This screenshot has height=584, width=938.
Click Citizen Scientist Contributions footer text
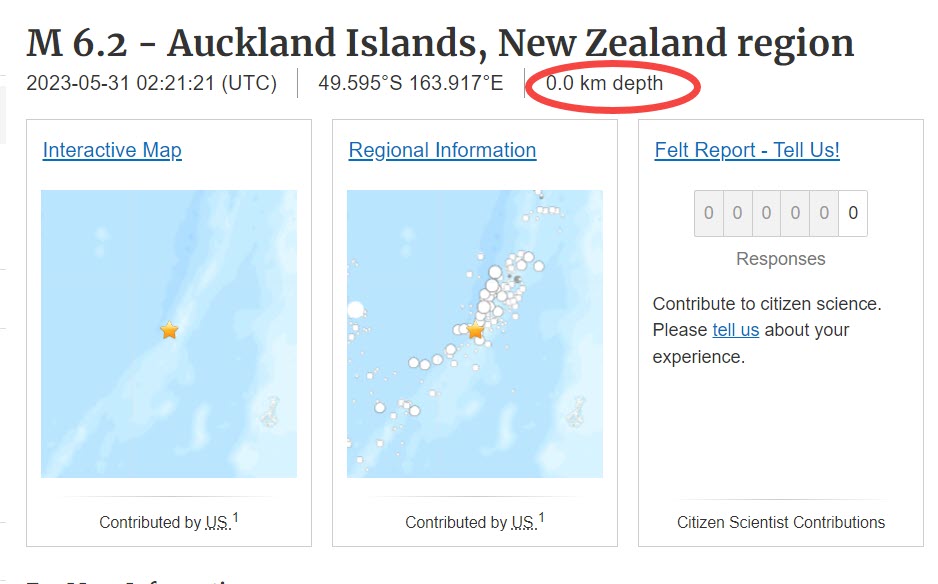(781, 522)
